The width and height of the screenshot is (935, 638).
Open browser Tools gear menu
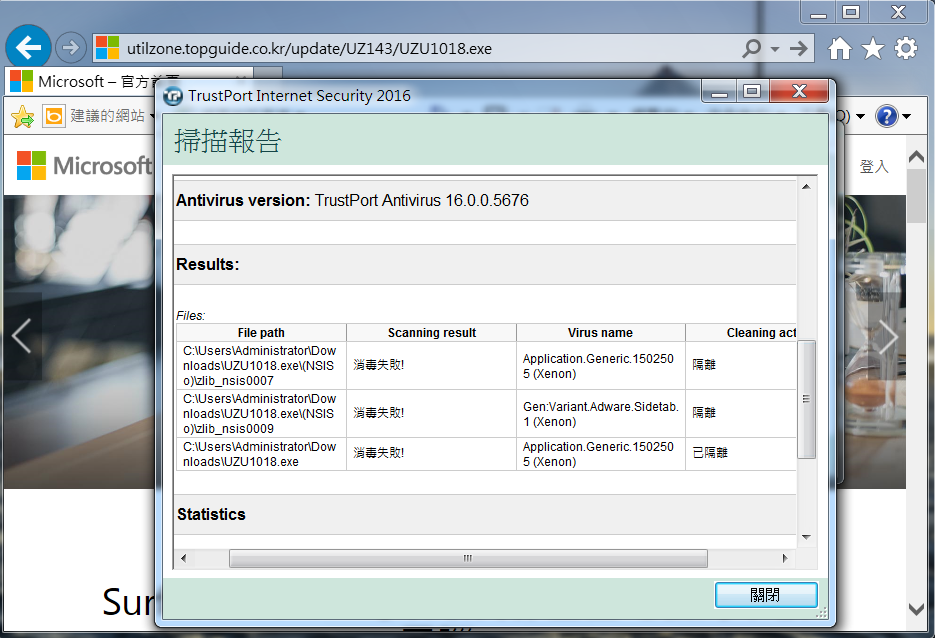[906, 48]
